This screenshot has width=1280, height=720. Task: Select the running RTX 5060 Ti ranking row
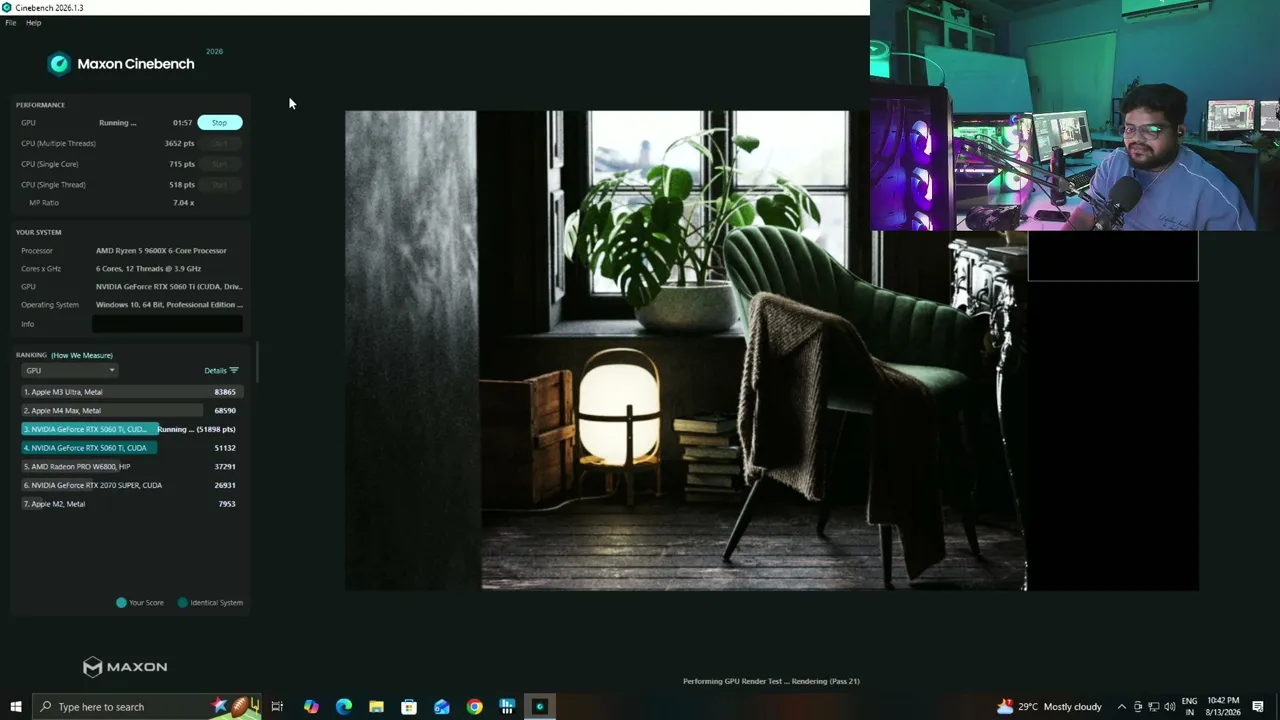pos(130,430)
